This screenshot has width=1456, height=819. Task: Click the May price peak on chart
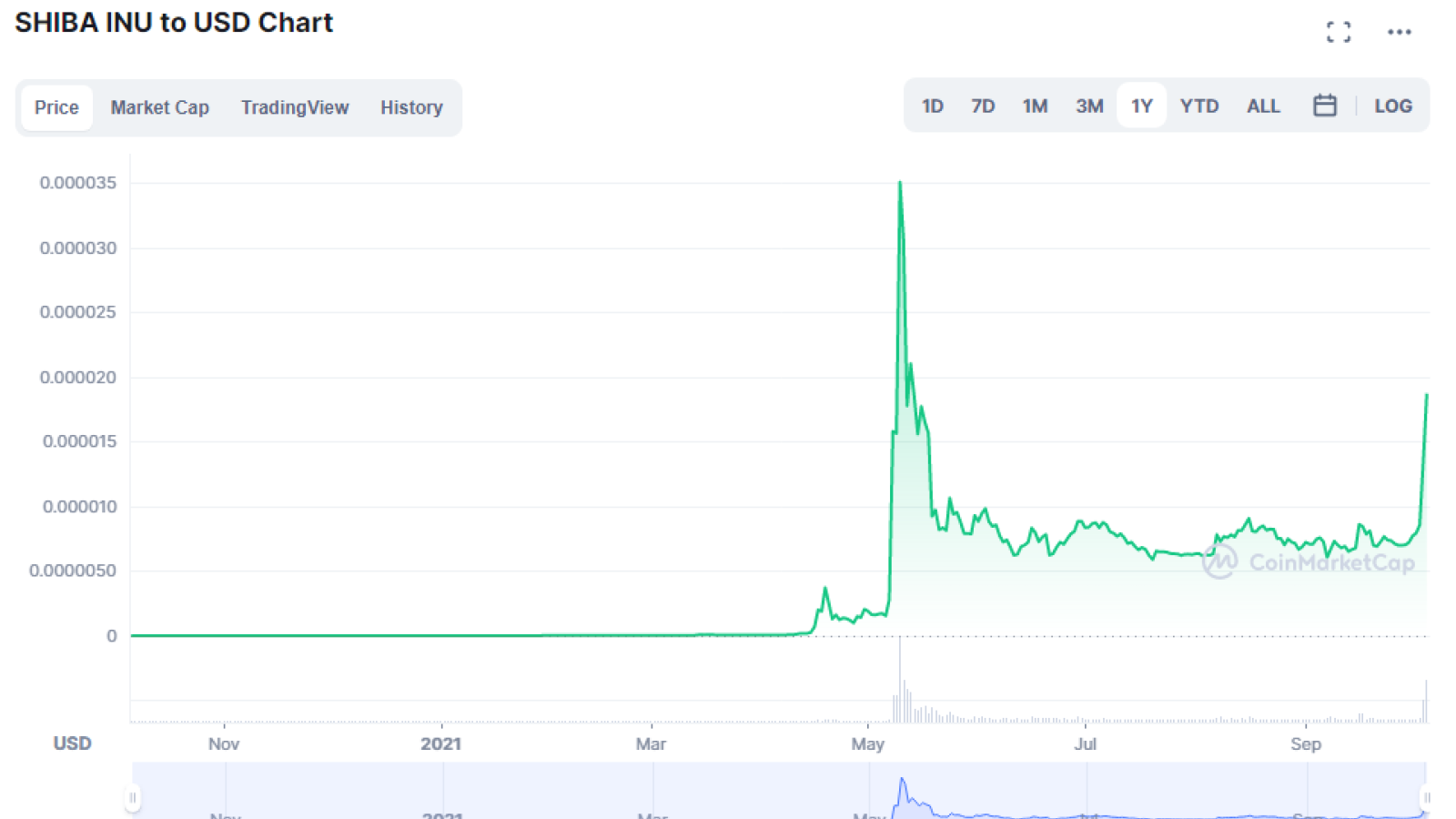[x=900, y=183]
